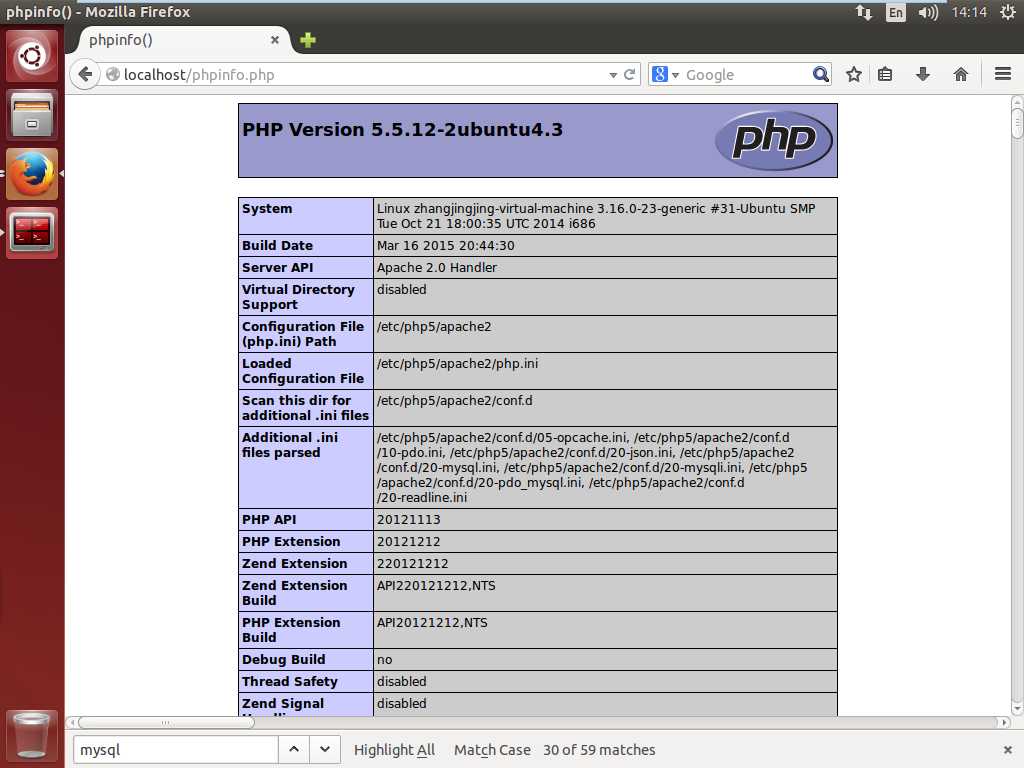Click the 14:14 clock indicator
1024x768 pixels.
coord(969,12)
